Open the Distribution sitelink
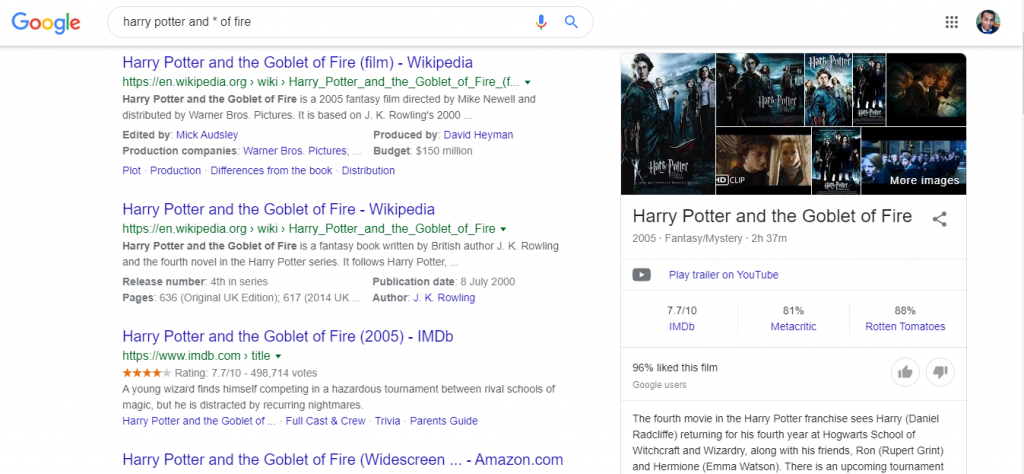The height and width of the screenshot is (474, 1024). tap(368, 170)
